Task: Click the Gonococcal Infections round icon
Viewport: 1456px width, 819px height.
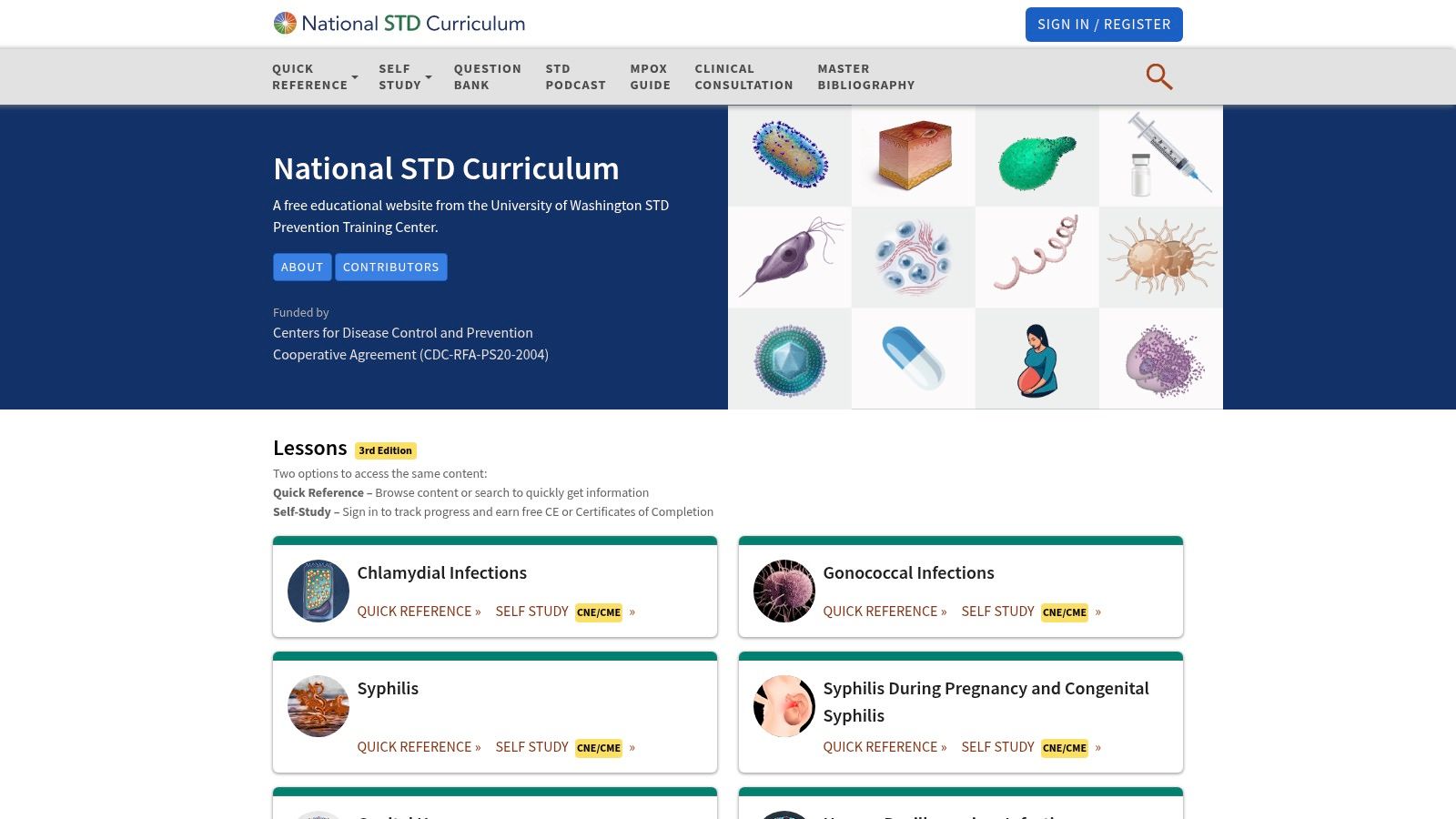Action: (x=784, y=591)
